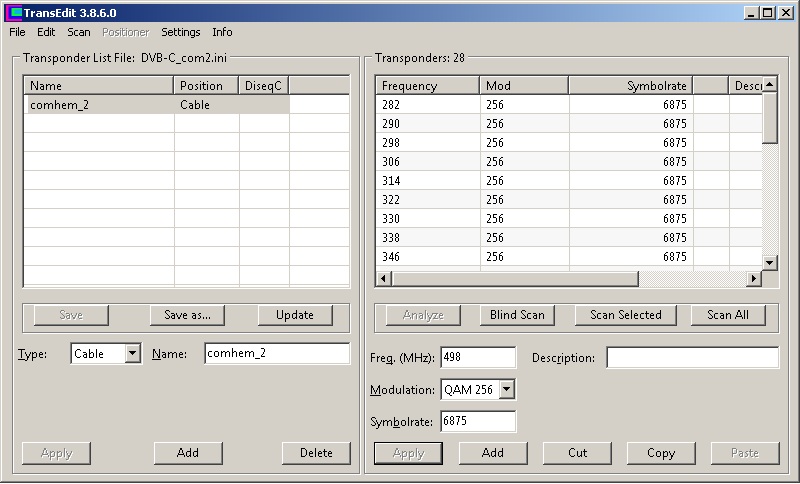Open the Settings menu
Screen dimensions: 800x484
(x=180, y=32)
